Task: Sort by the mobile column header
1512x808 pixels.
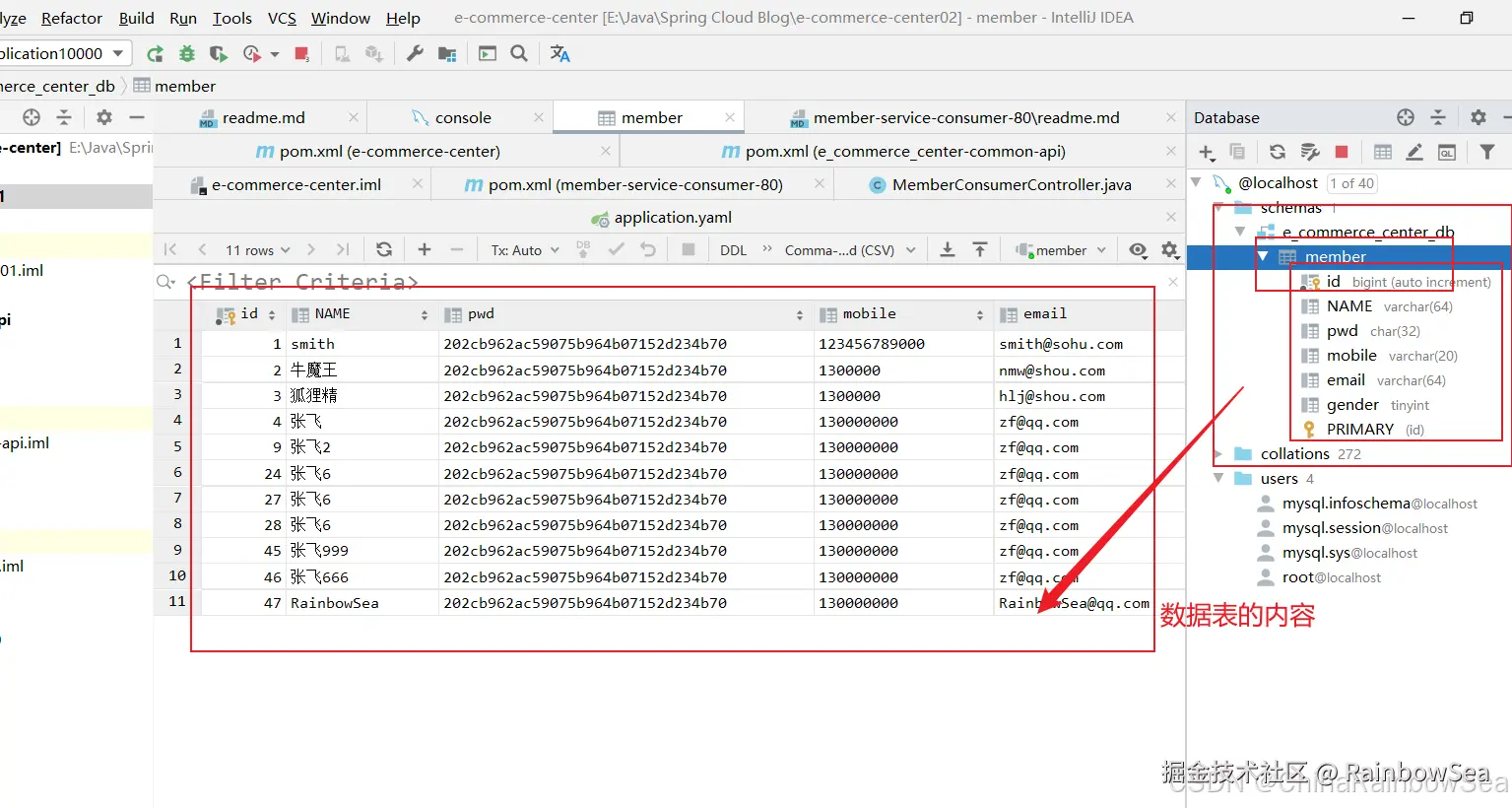Action: coord(901,314)
